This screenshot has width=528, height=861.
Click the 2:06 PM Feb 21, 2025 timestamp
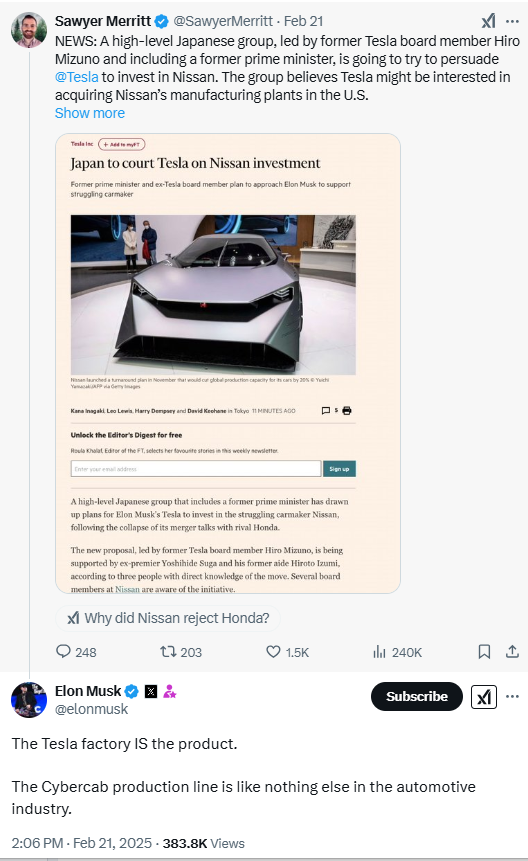pyautogui.click(x=81, y=843)
